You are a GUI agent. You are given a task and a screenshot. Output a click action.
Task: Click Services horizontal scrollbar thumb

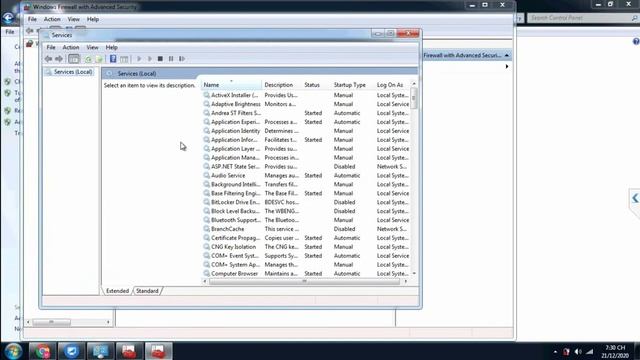coord(304,281)
